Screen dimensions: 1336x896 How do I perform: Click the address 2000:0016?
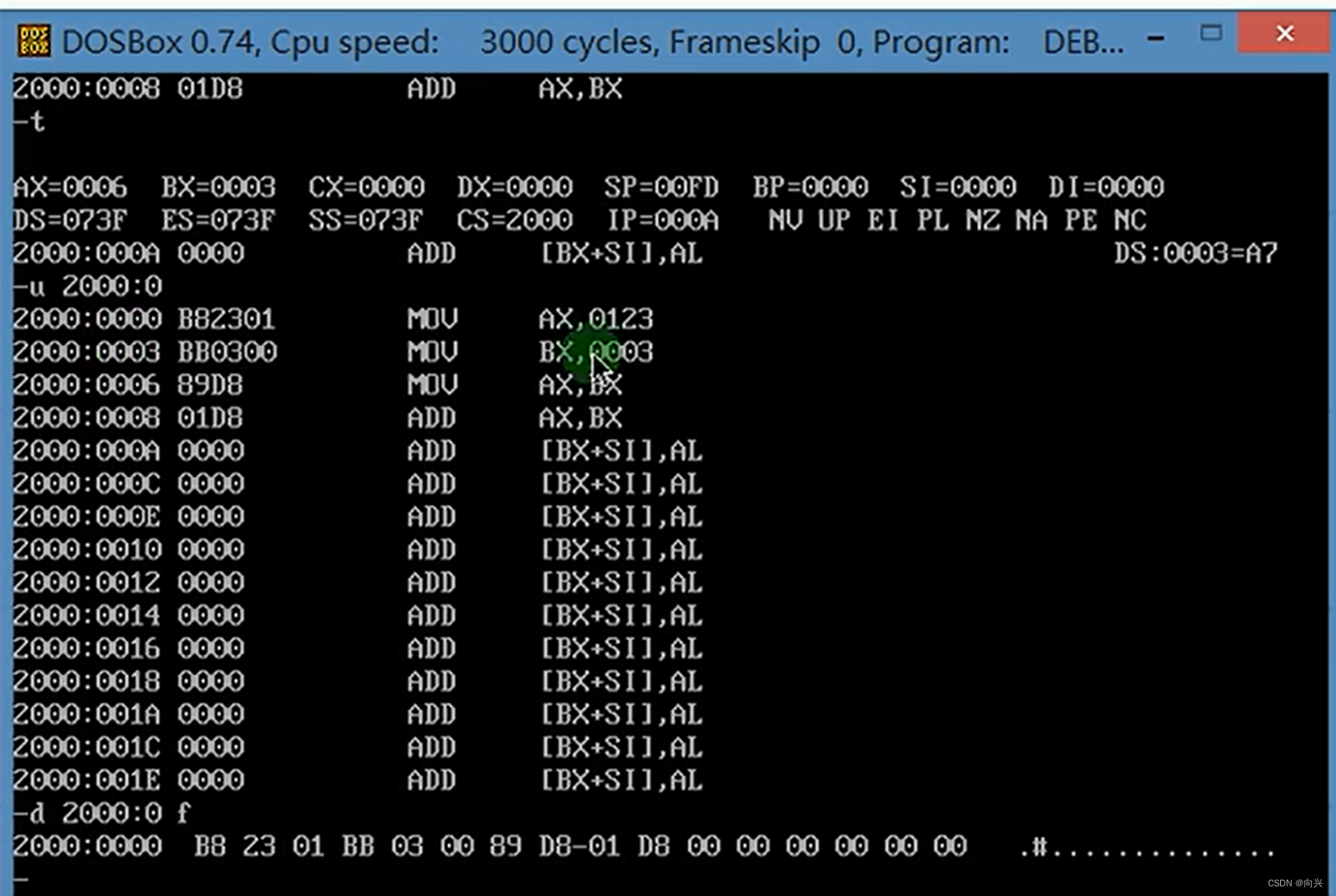click(87, 649)
